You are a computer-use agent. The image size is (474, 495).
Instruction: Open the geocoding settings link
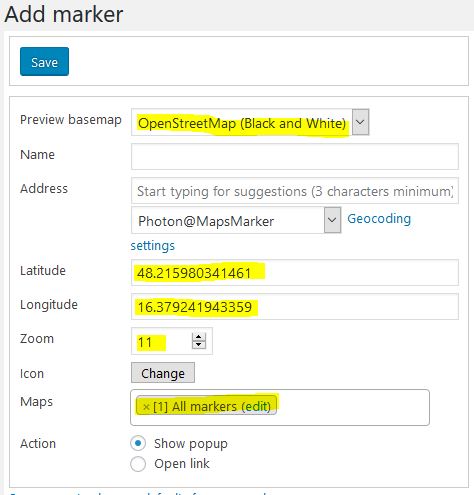pos(153,246)
